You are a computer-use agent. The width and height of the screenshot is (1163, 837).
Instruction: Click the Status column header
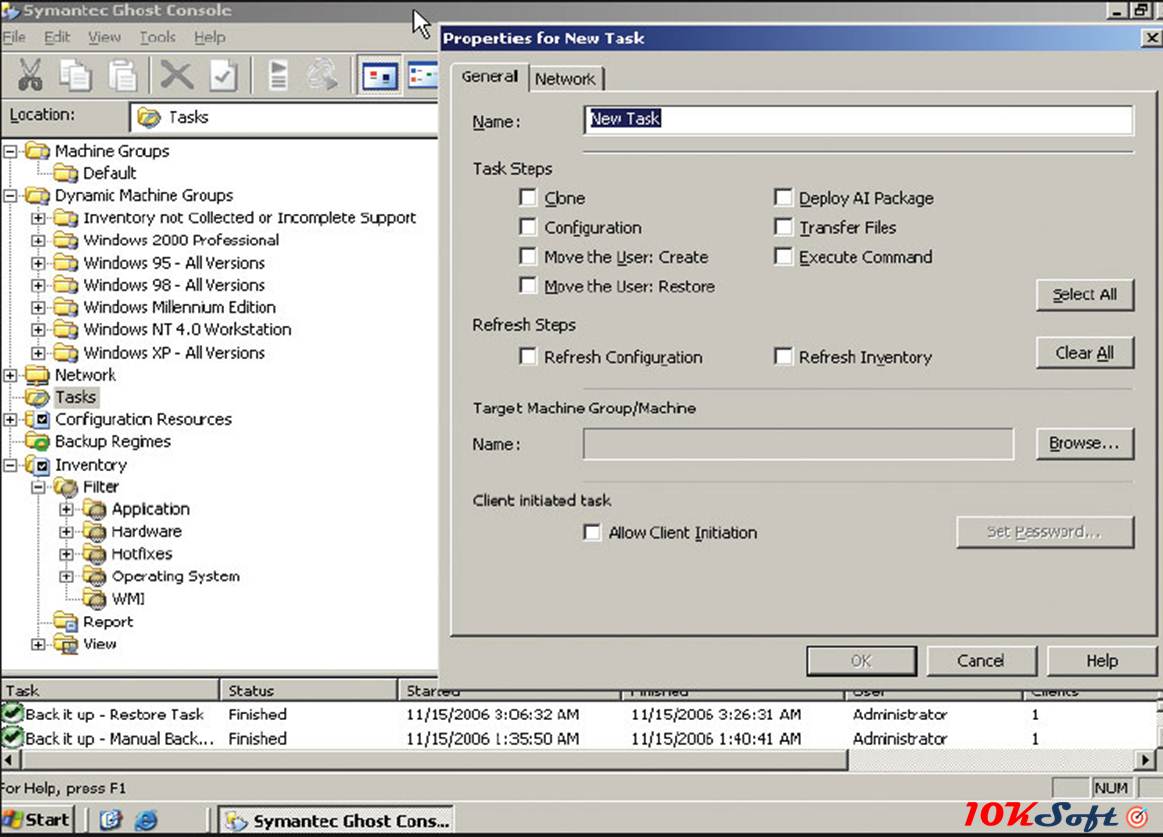[309, 690]
